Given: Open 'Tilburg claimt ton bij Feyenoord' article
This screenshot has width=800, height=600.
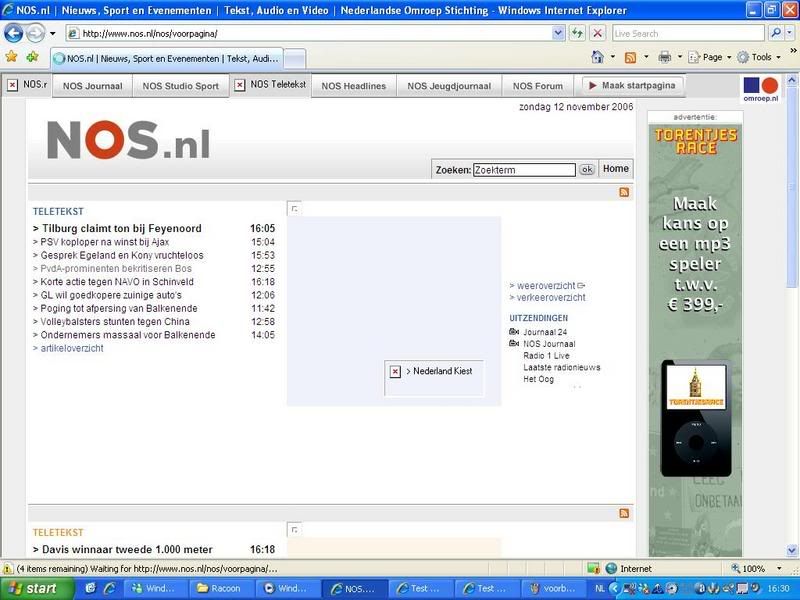Looking at the screenshot, I should click(121, 229).
